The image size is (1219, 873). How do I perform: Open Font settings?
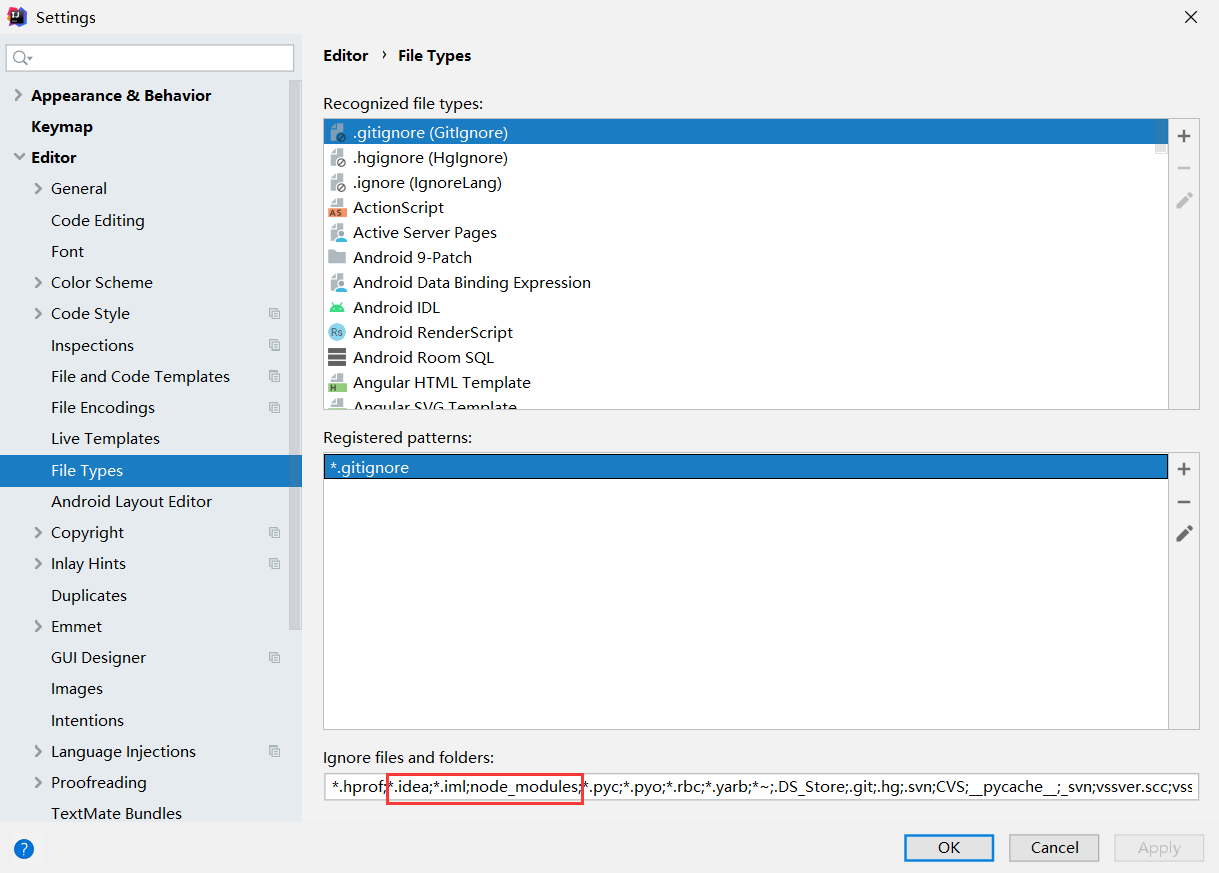[x=67, y=251]
